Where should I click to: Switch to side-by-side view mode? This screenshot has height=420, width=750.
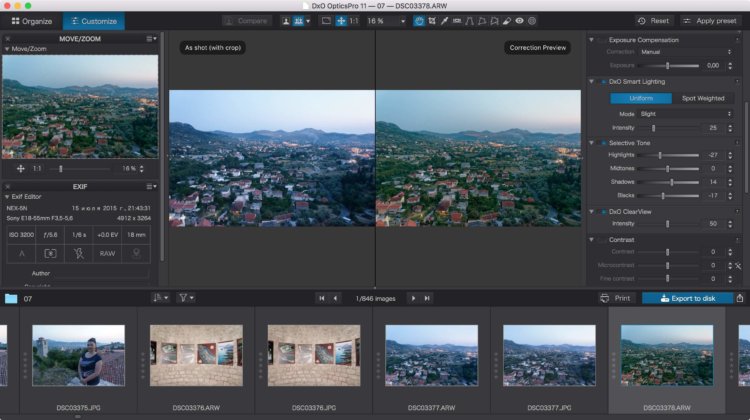(298, 21)
